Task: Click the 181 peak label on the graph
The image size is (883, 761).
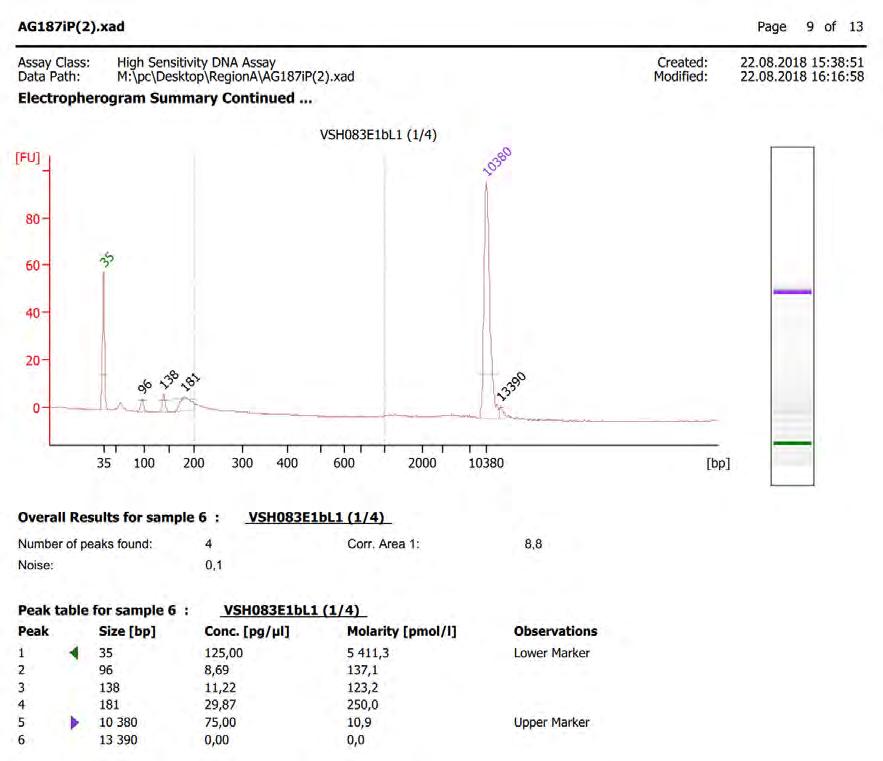Action: point(190,382)
